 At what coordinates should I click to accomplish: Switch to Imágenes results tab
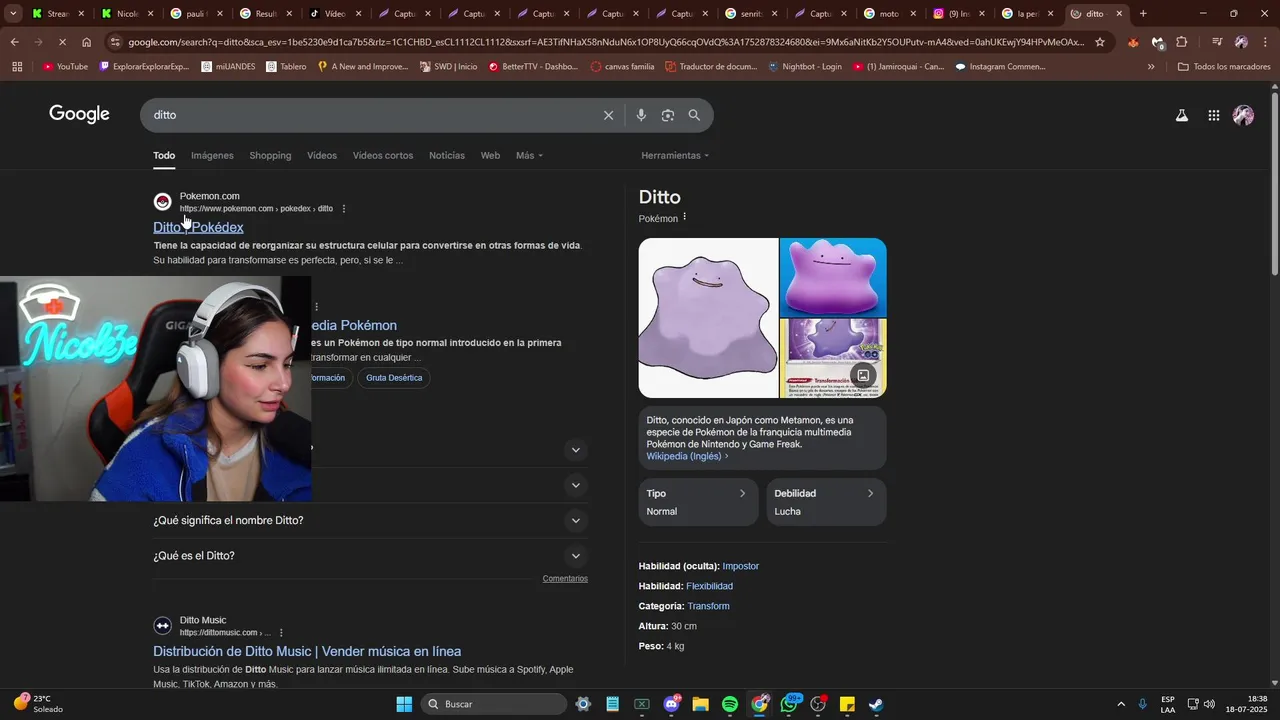point(212,155)
